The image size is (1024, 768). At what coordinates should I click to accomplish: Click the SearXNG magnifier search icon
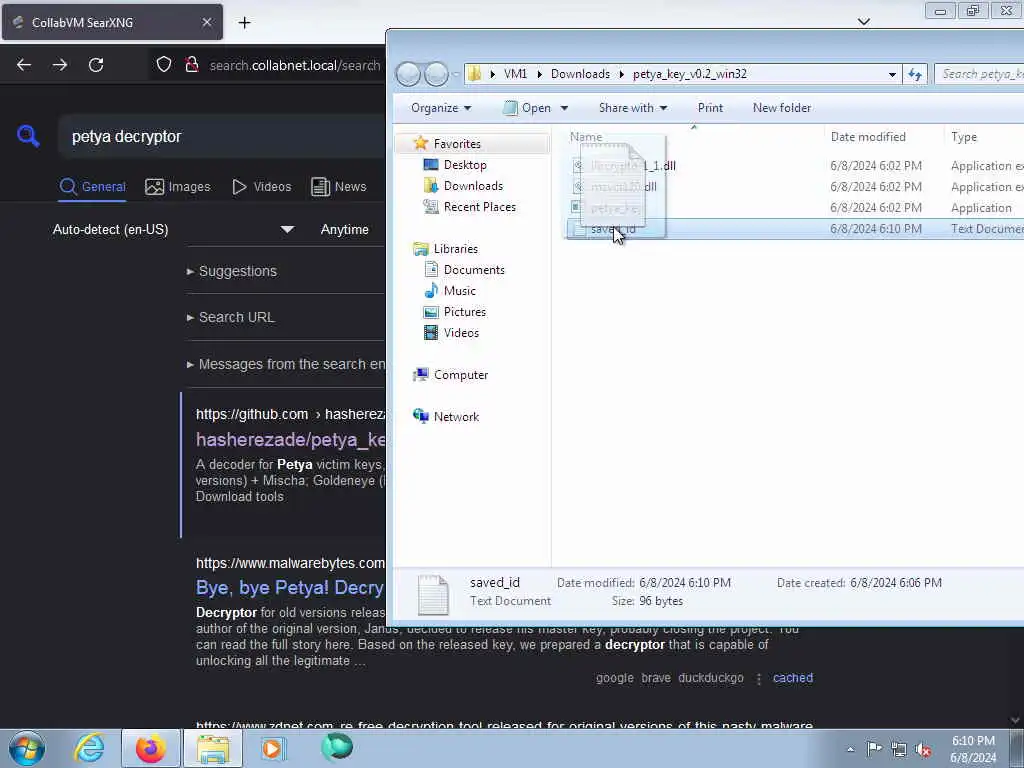[x=28, y=136]
